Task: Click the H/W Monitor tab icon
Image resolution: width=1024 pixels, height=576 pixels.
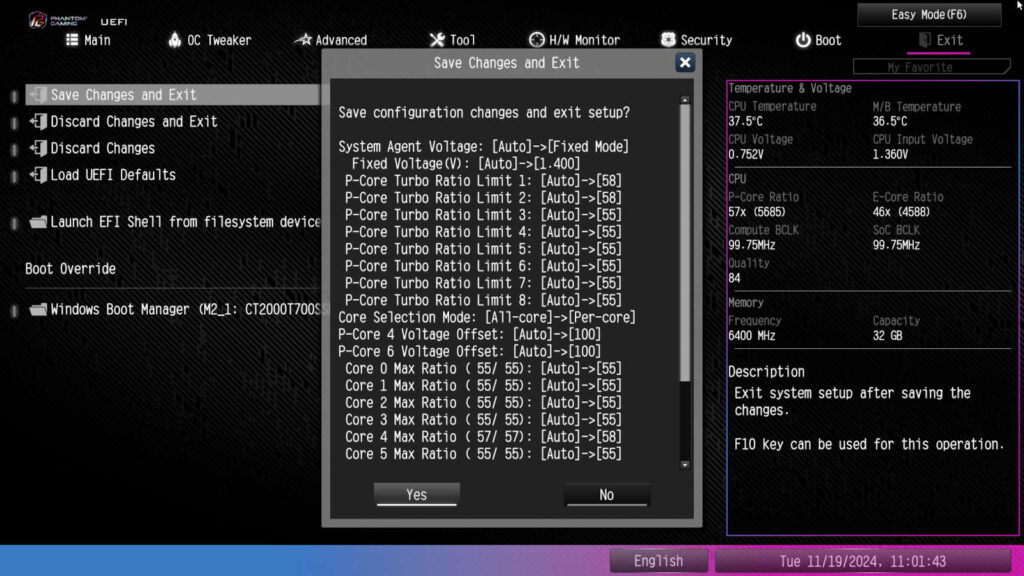Action: (535, 40)
